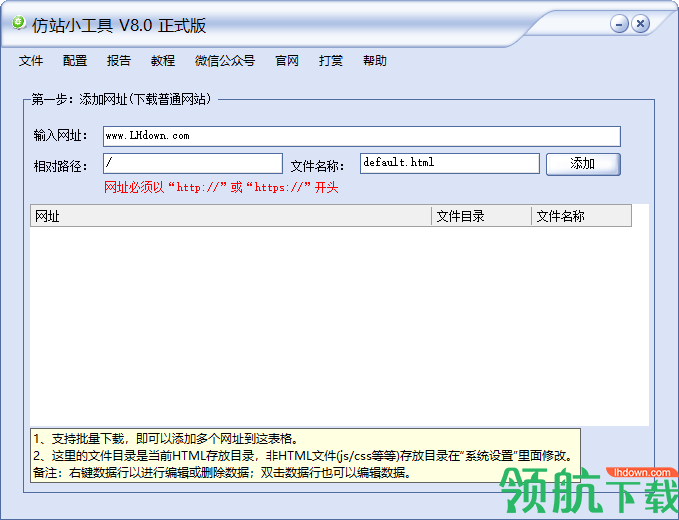679x520 pixels.
Task: Focus the 相对路径 input field
Action: pyautogui.click(x=193, y=164)
